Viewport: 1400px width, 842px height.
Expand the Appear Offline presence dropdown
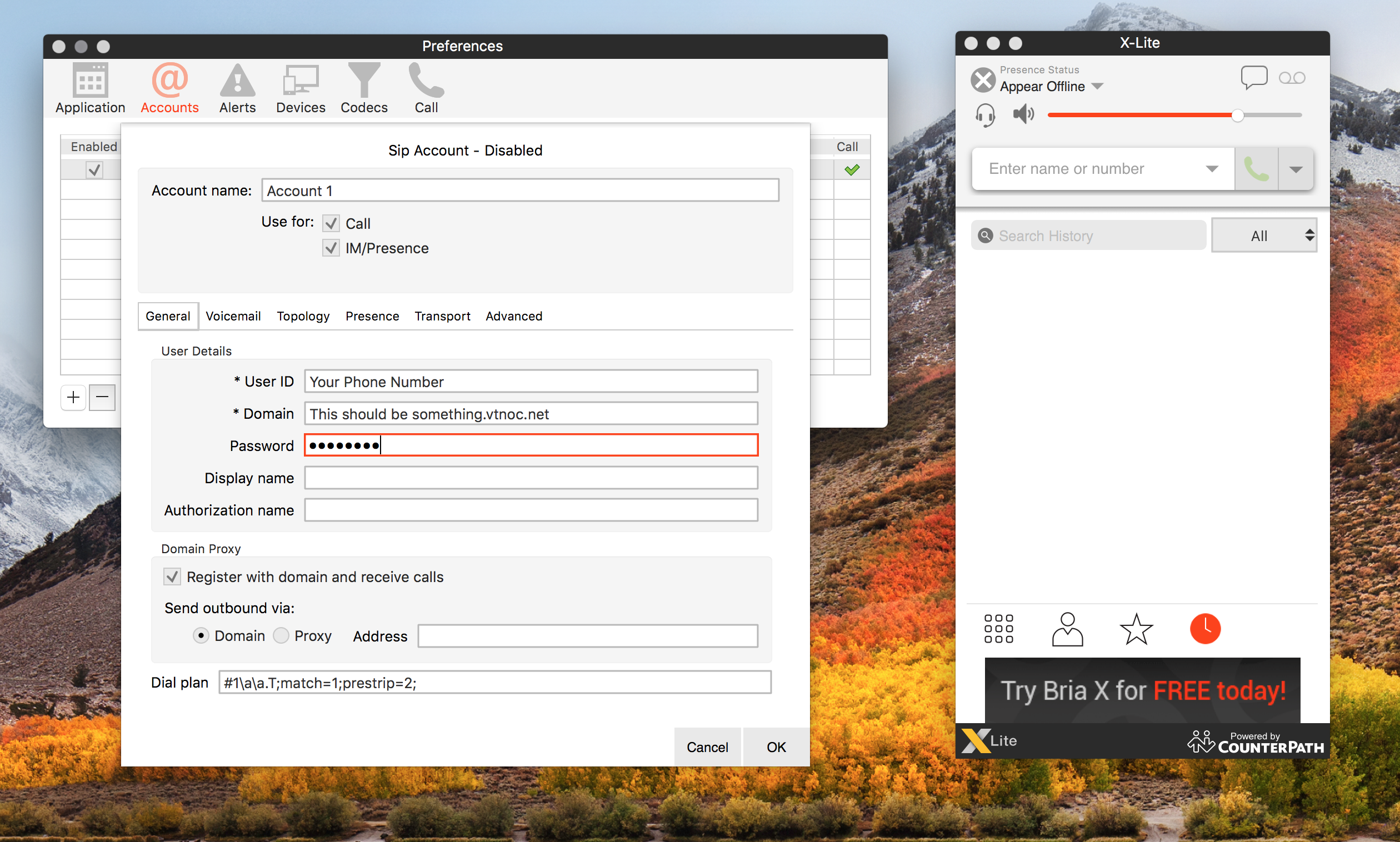pyautogui.click(x=1098, y=86)
